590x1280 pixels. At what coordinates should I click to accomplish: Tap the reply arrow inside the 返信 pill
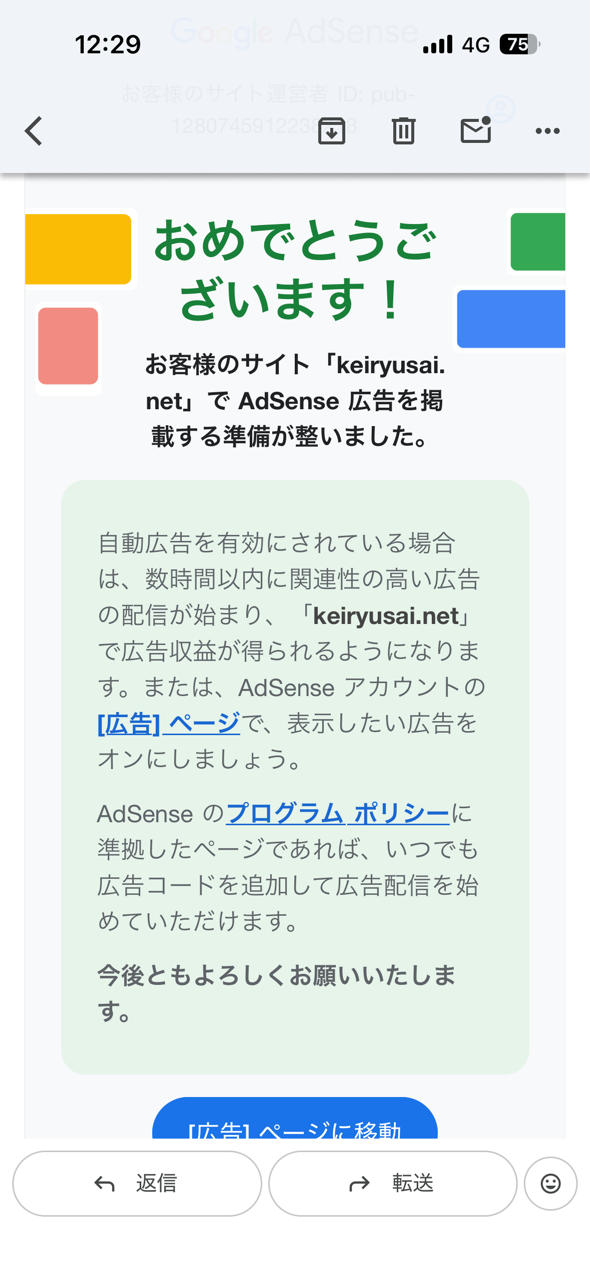click(103, 1183)
